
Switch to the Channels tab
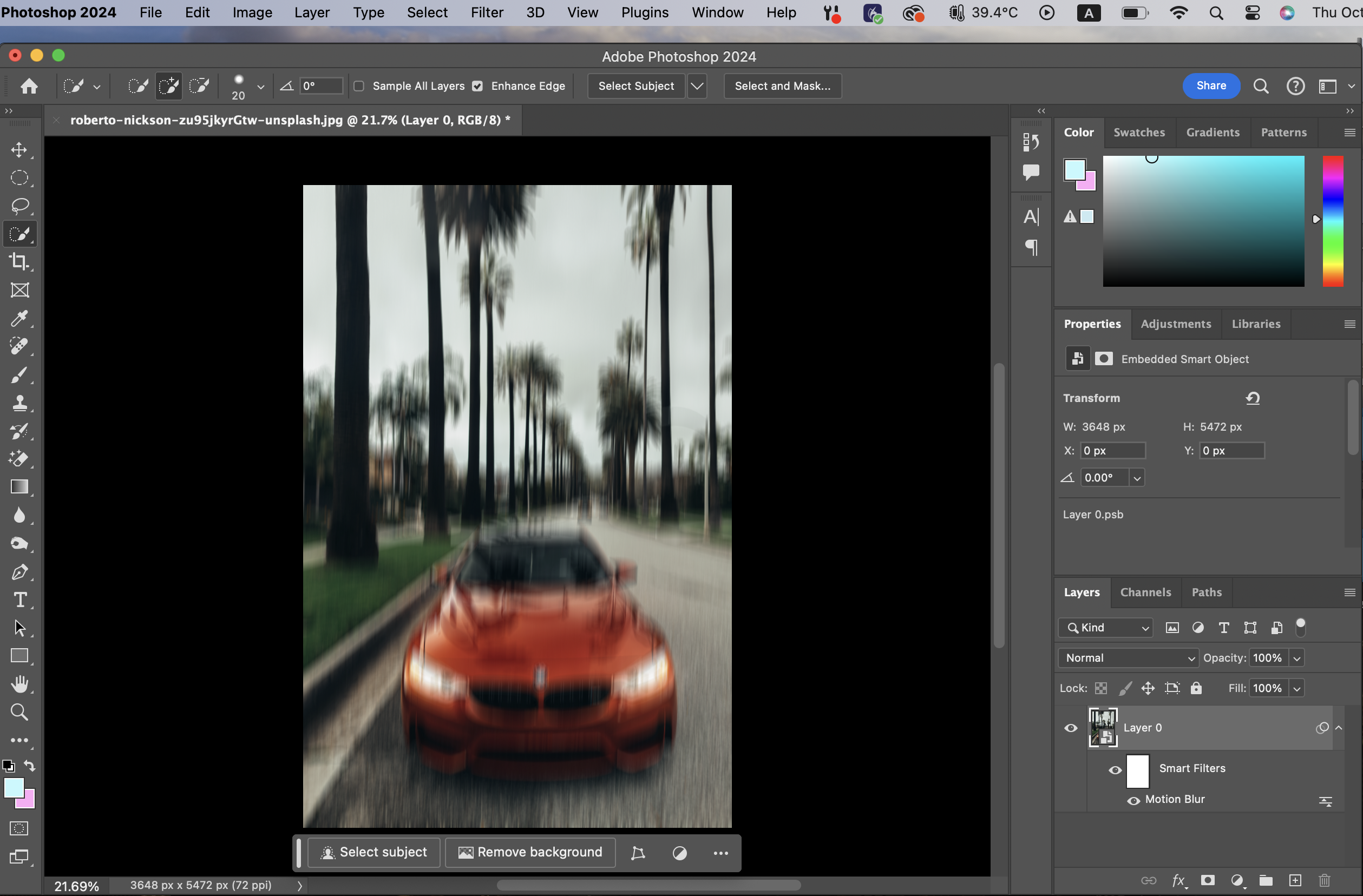point(1145,592)
